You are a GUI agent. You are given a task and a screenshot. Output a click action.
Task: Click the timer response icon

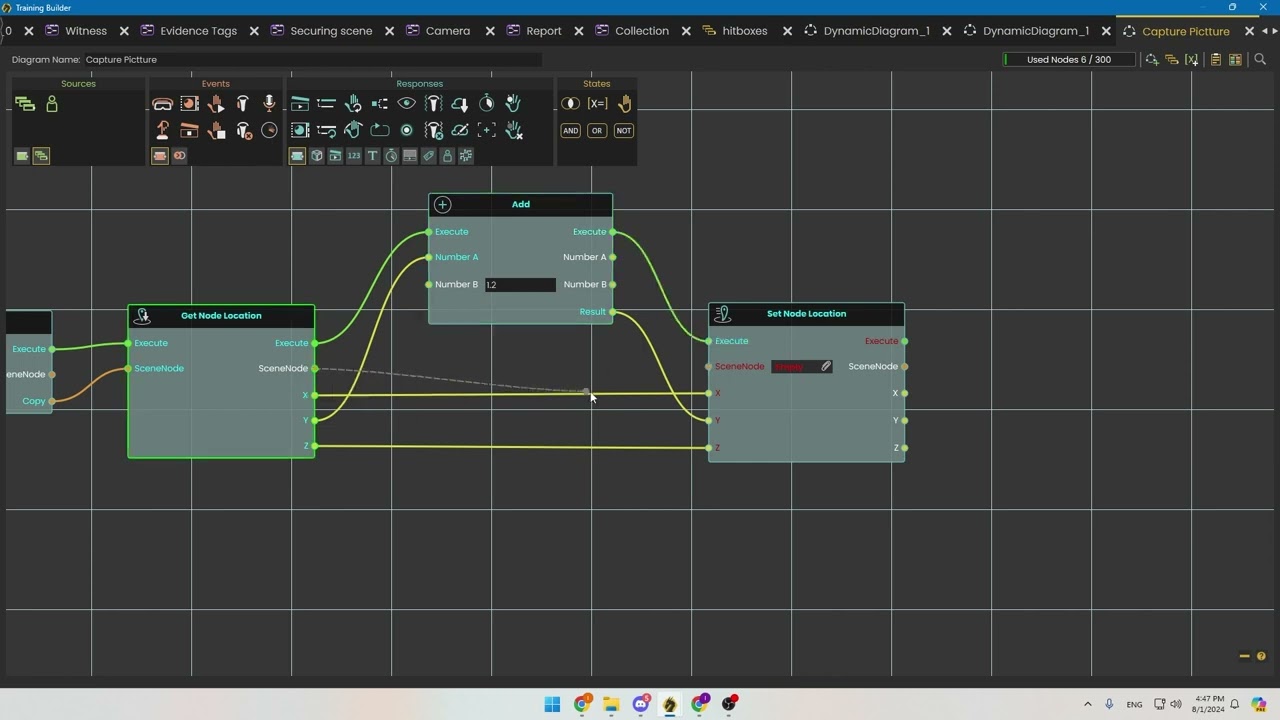[x=486, y=104]
